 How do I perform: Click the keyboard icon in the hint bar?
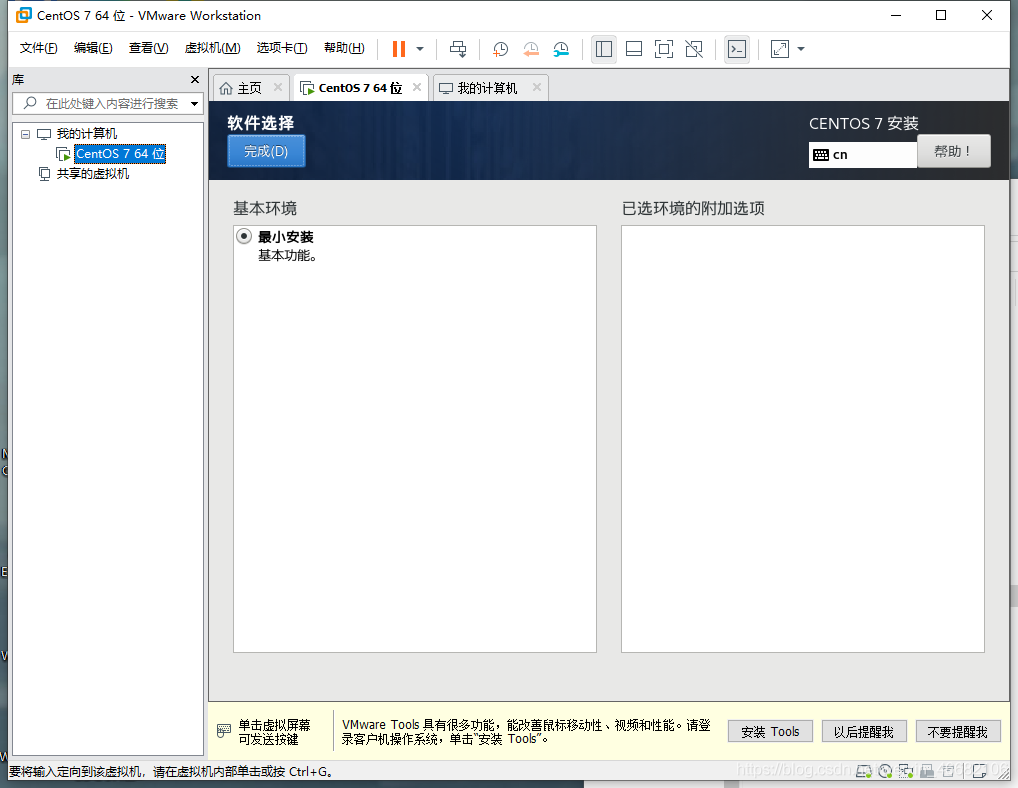(x=223, y=731)
